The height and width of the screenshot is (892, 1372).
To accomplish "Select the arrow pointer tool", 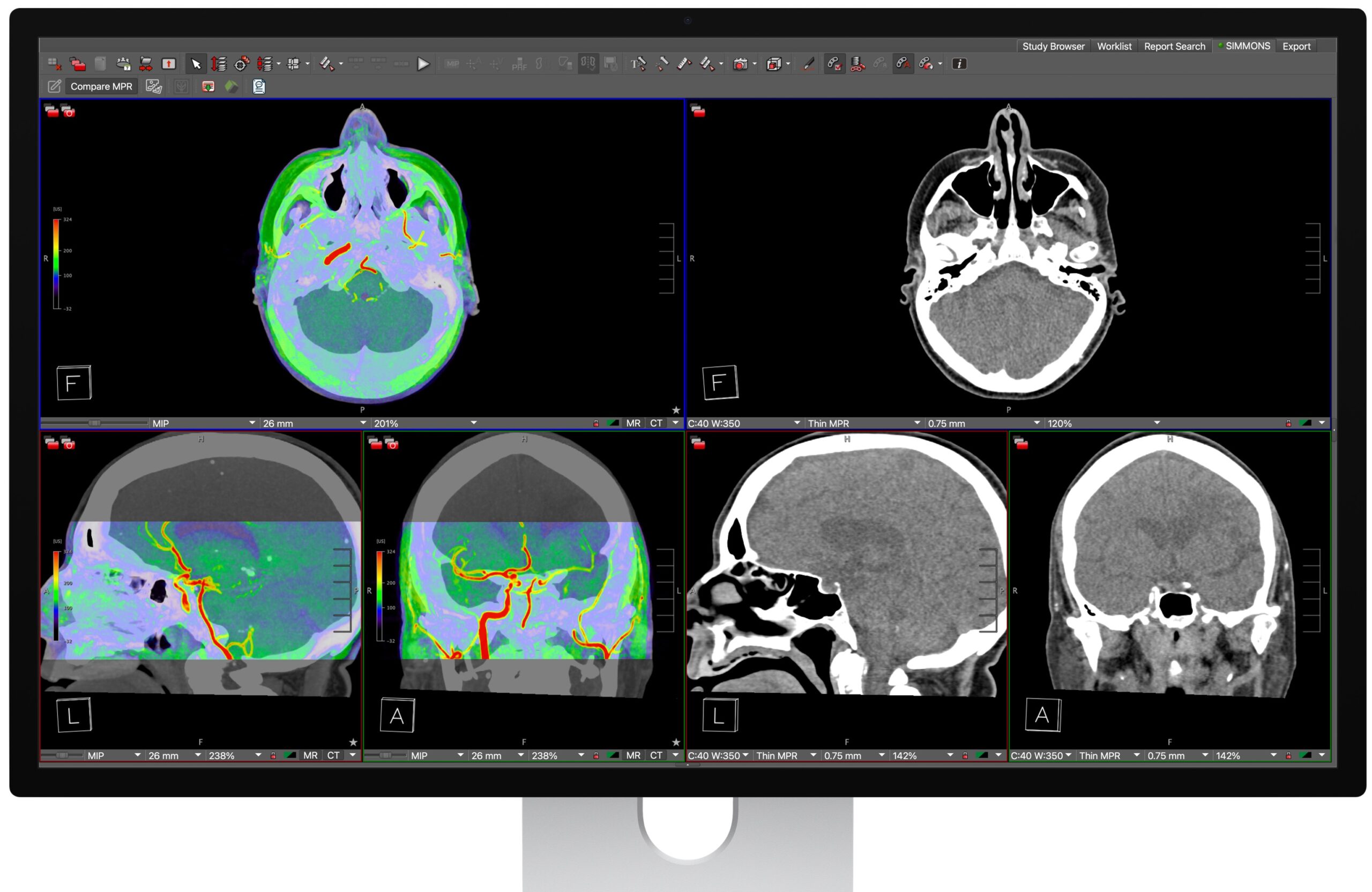I will (x=196, y=64).
